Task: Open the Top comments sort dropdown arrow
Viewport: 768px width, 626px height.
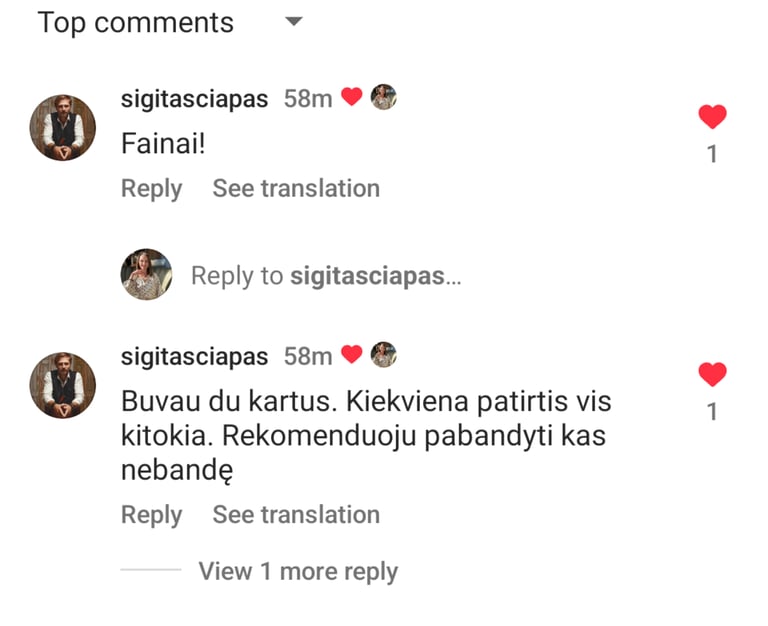Action: 294,21
